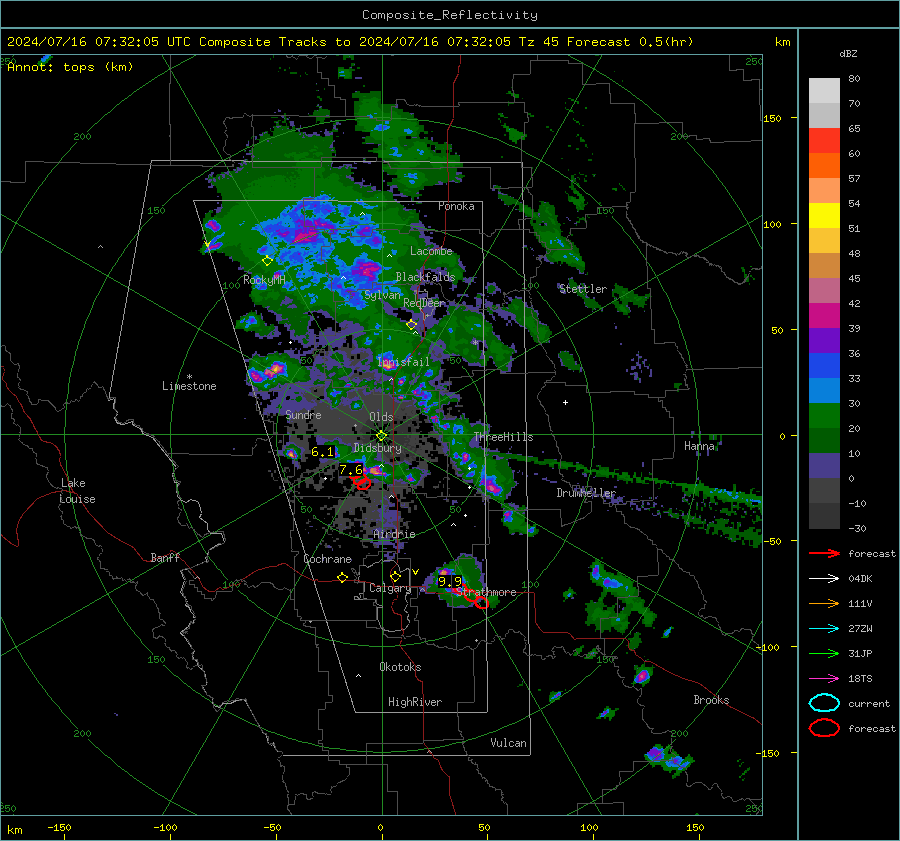The height and width of the screenshot is (841, 900).
Task: Click the Banff city label
Action: tap(165, 558)
